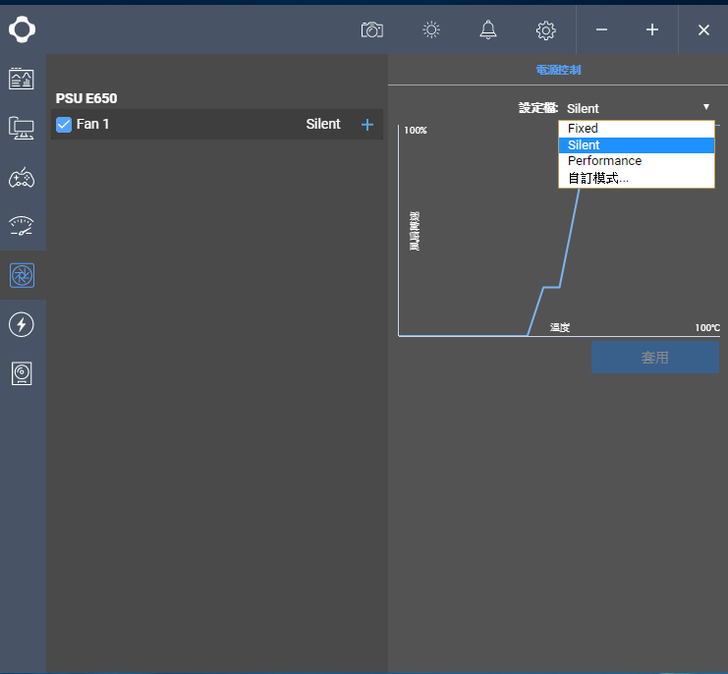Viewport: 728px width, 674px height.
Task: Open the notifications bell icon
Action: 488,30
